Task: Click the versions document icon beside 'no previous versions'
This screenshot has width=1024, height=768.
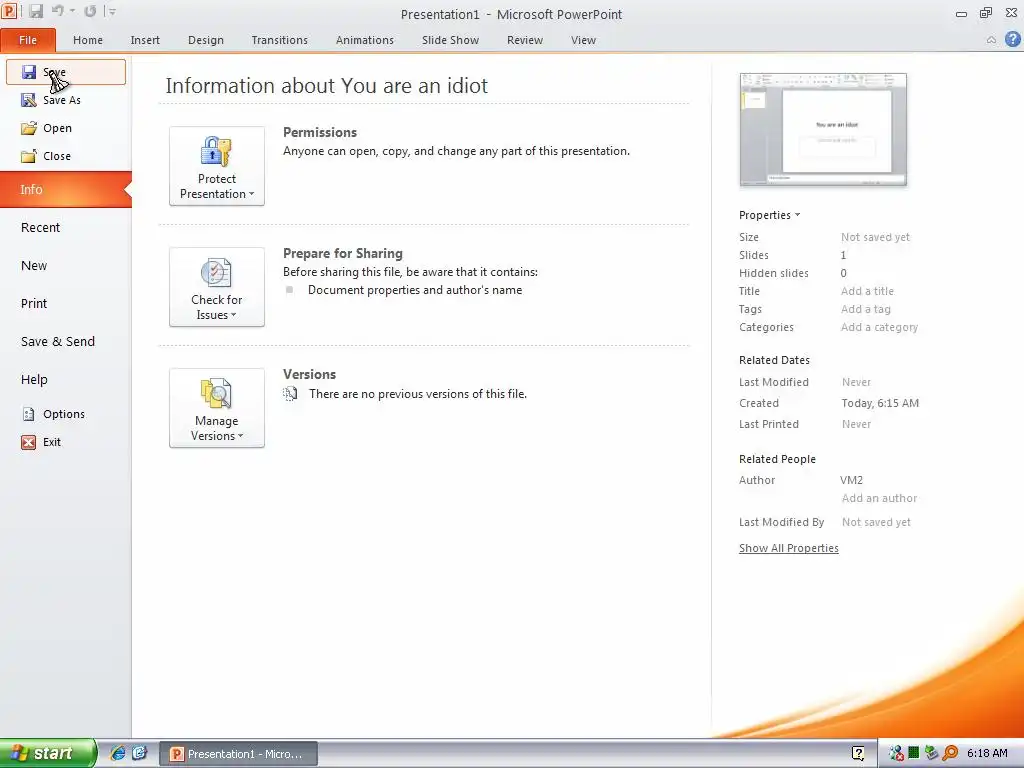Action: tap(291, 393)
